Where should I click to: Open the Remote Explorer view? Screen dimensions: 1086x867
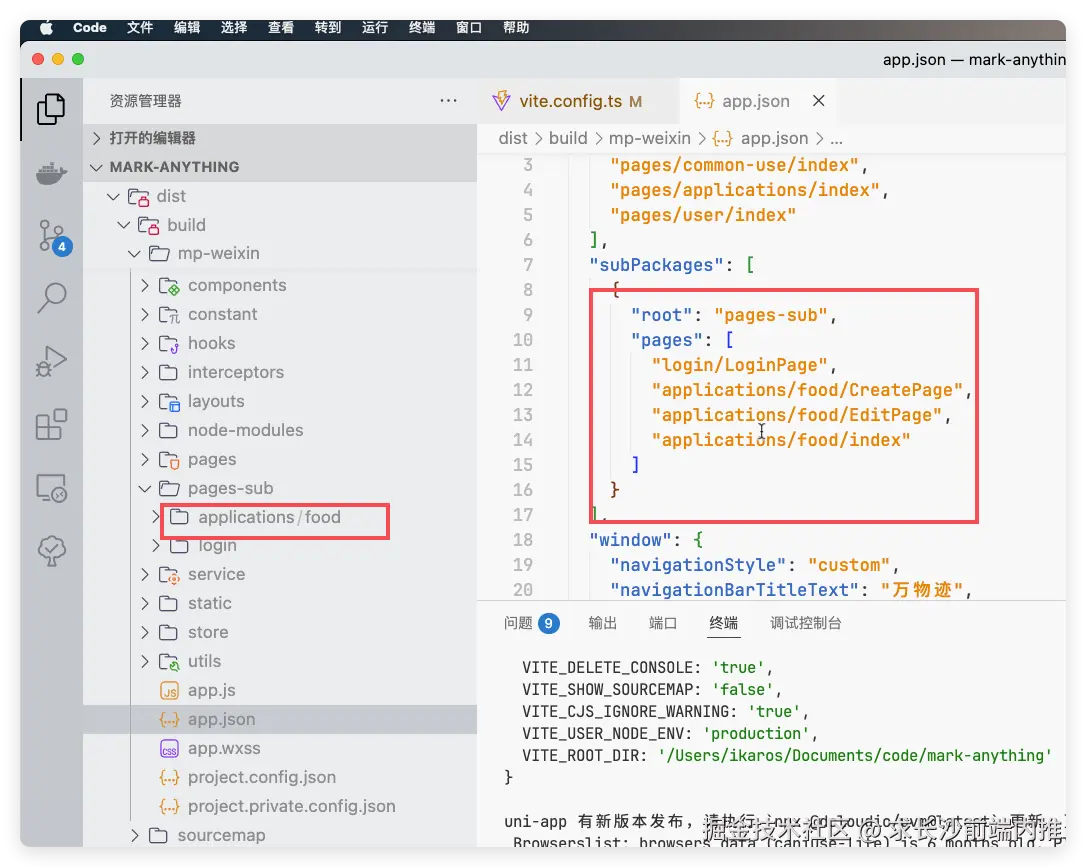point(51,488)
